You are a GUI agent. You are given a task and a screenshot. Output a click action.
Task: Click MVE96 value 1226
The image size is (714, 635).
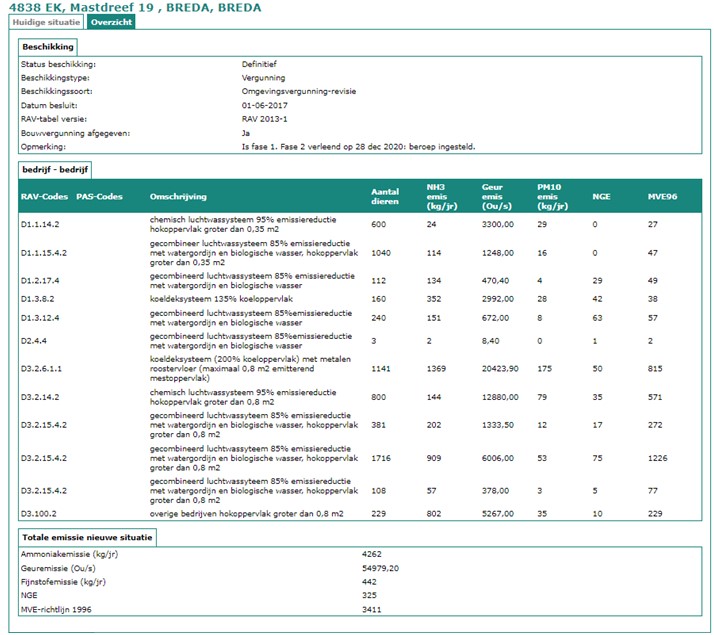[658, 458]
